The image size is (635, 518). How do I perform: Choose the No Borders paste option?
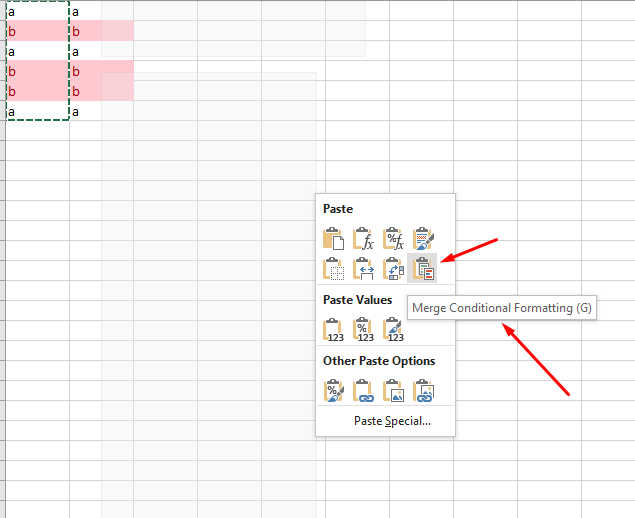point(333,269)
